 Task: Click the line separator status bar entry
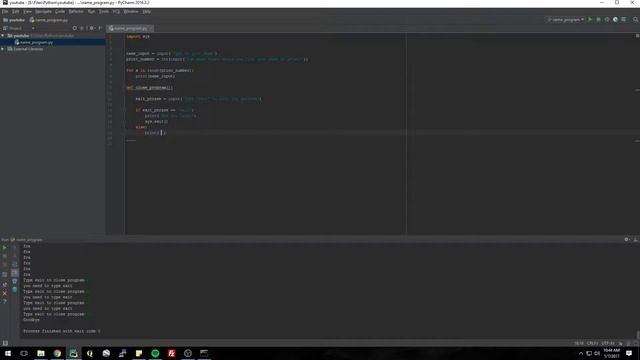[x=592, y=343]
